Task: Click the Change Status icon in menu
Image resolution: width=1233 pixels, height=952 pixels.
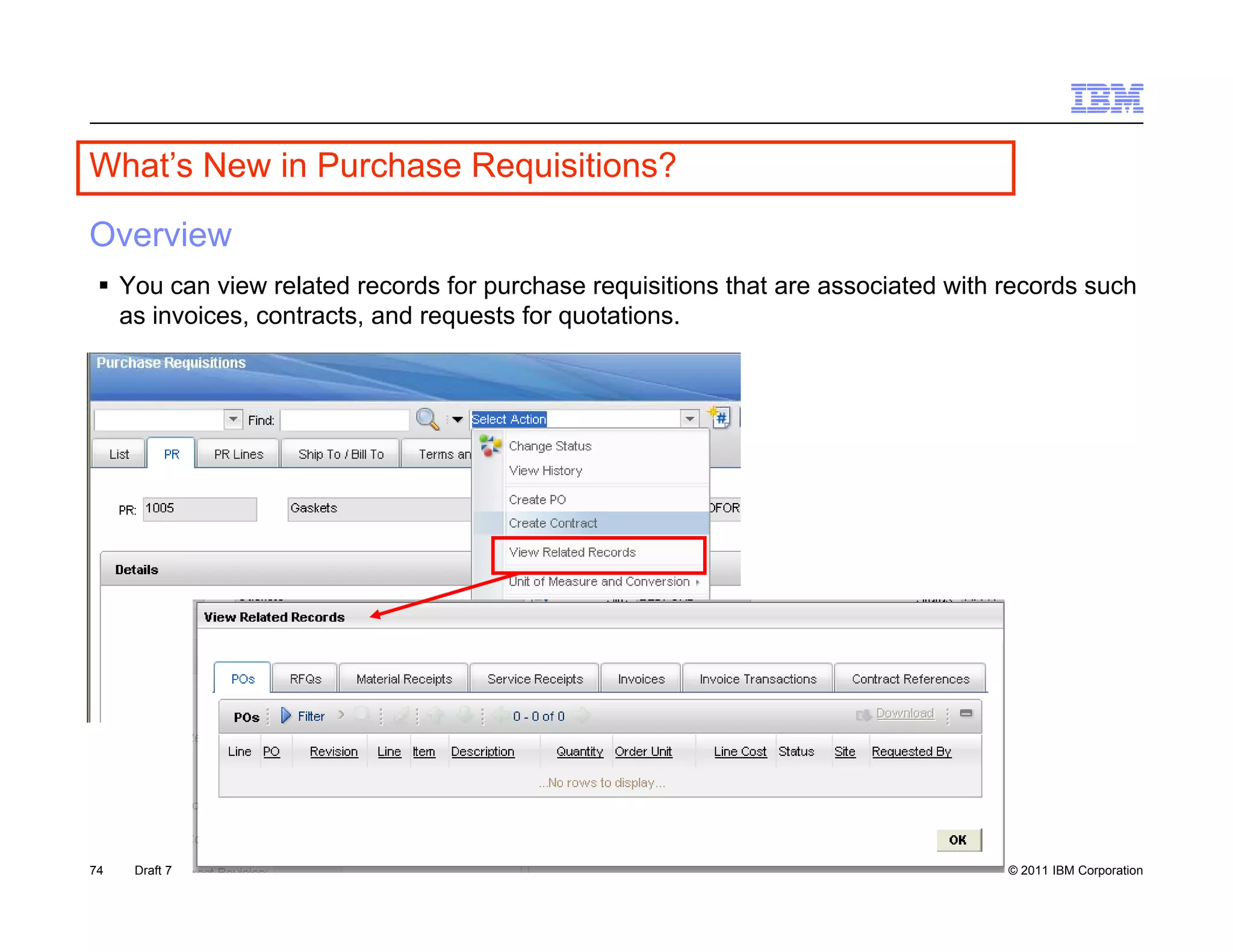Action: 490,446
